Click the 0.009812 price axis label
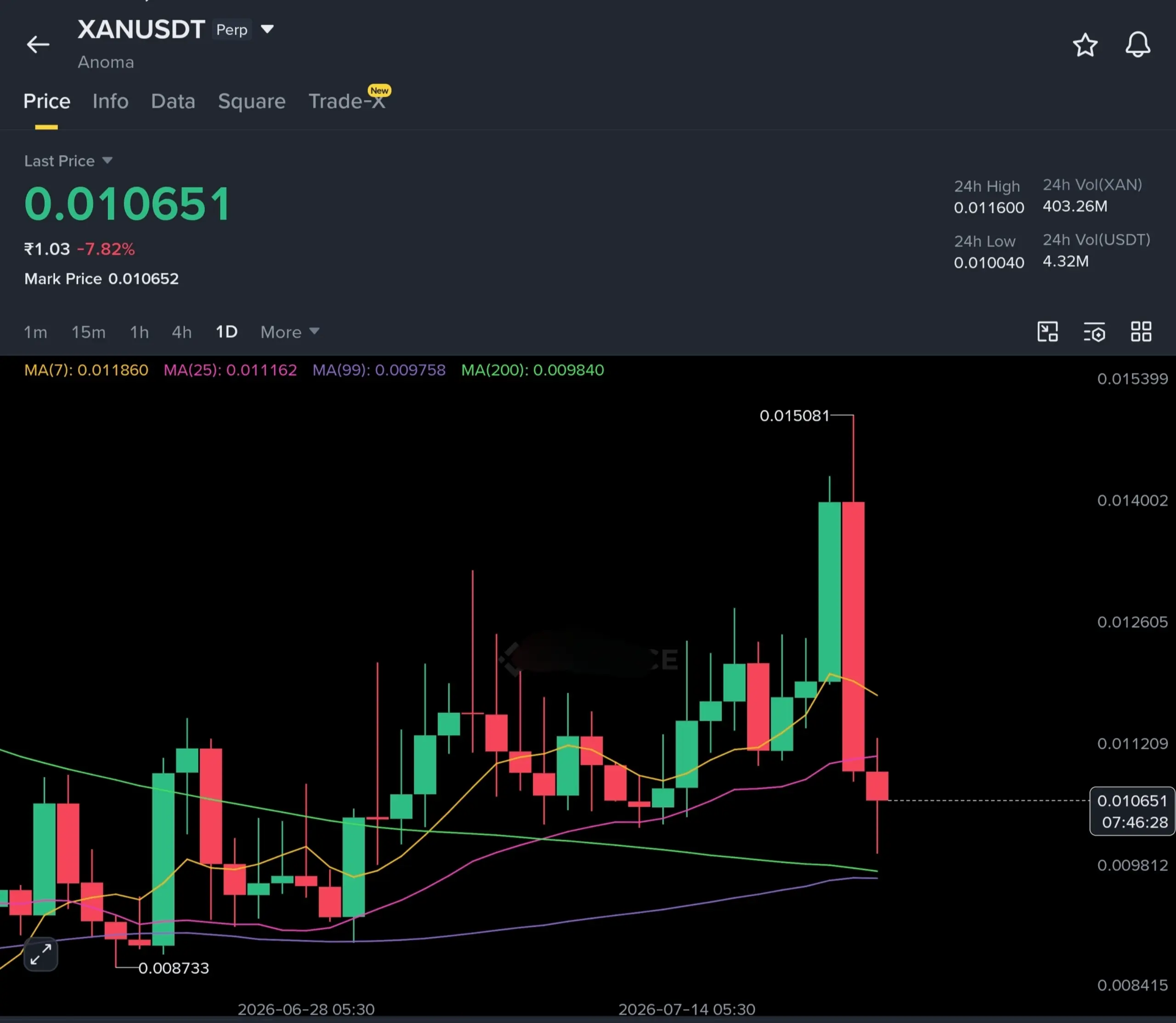This screenshot has height=1023, width=1176. [x=1132, y=866]
